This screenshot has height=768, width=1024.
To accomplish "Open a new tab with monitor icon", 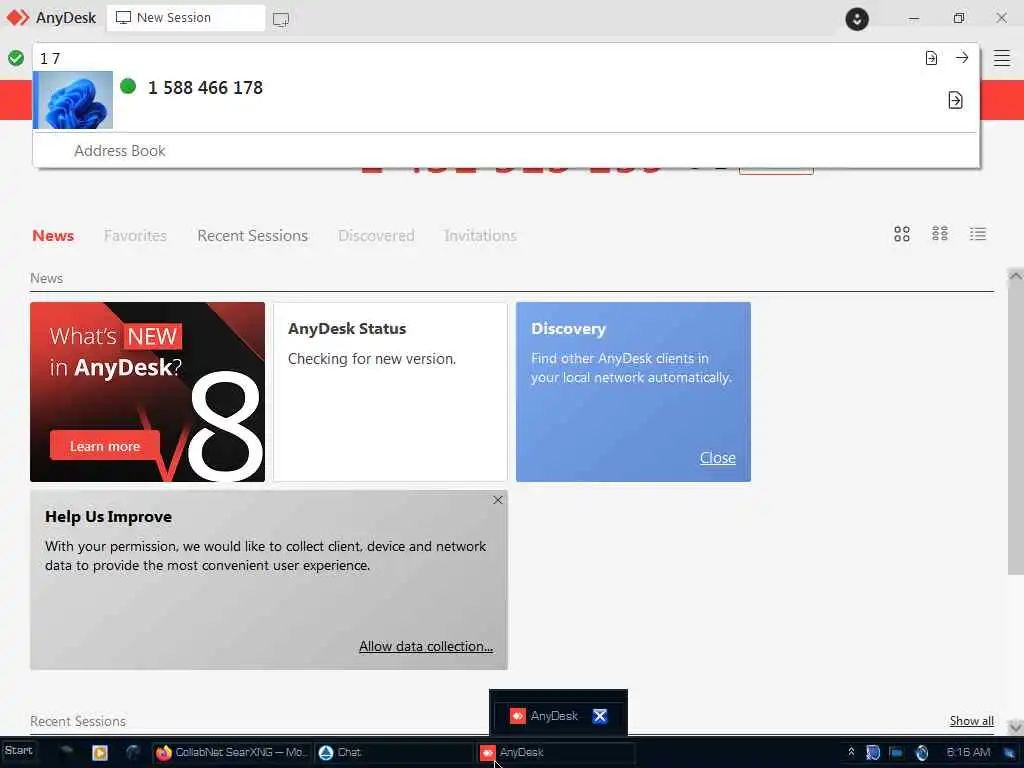I will tap(281, 20).
